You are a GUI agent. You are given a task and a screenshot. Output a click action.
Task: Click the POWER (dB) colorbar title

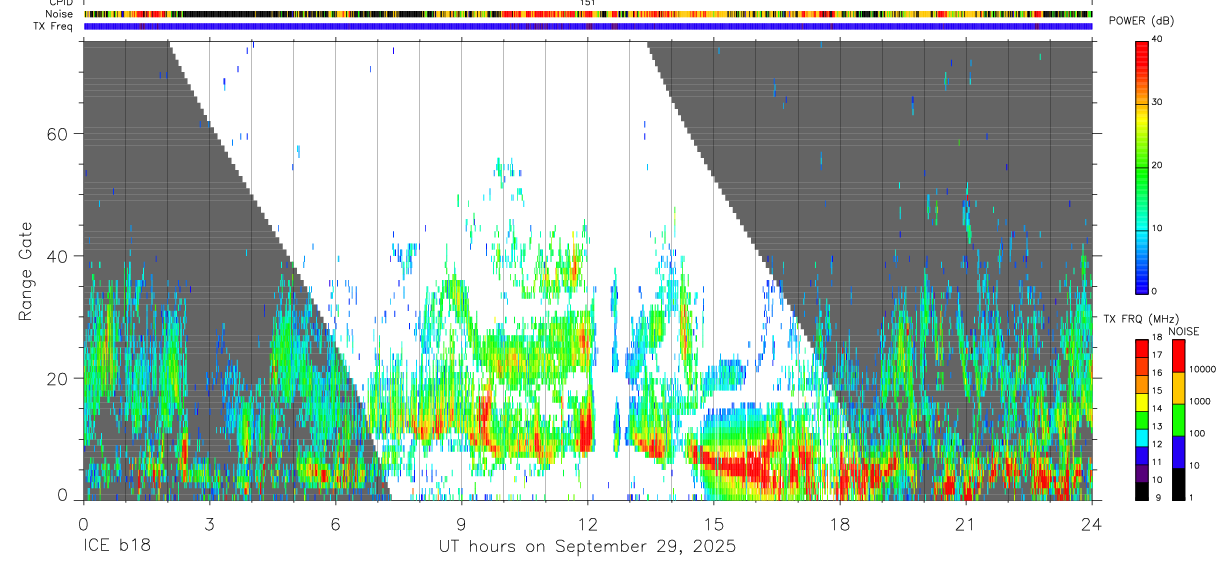(1142, 21)
